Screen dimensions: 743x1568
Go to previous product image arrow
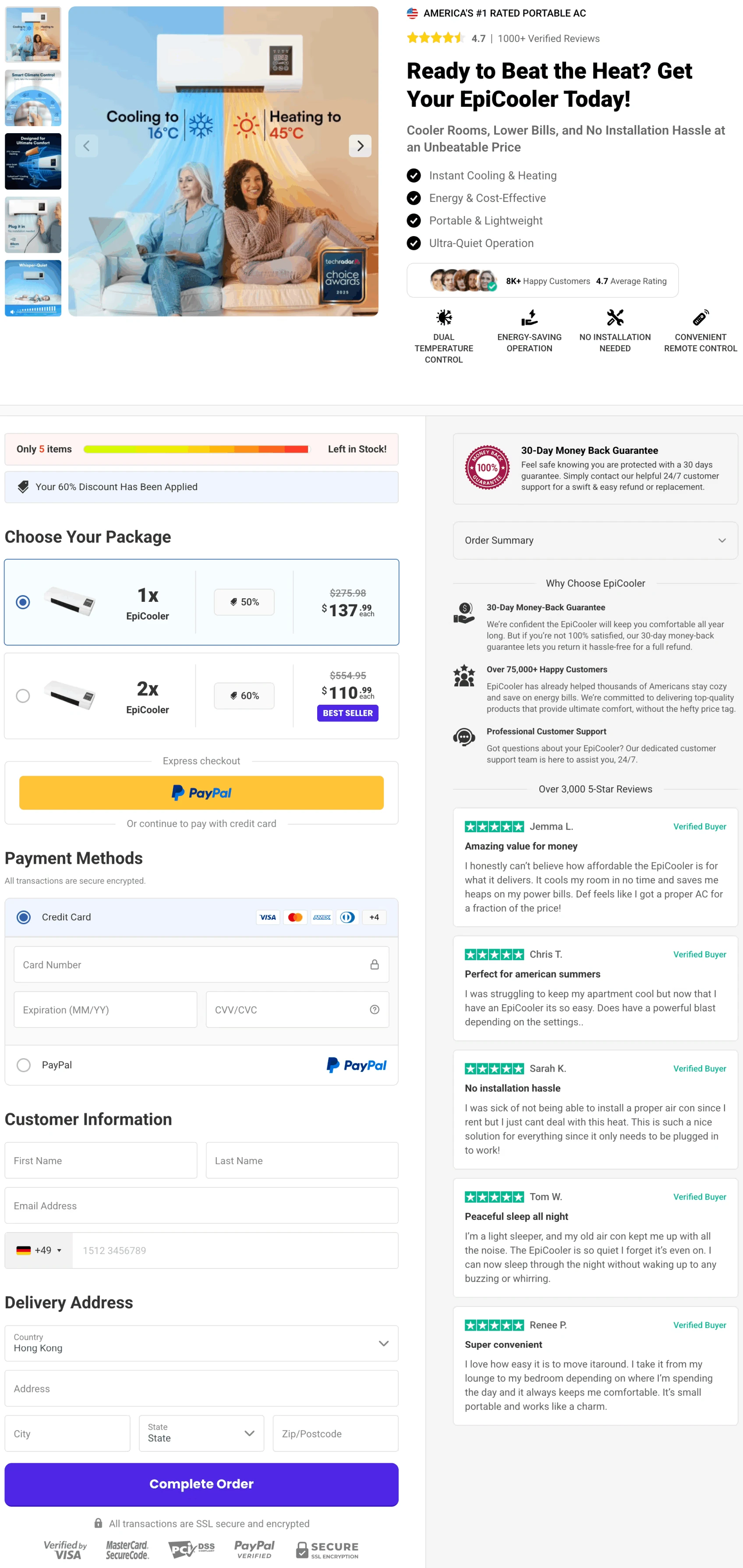point(86,146)
